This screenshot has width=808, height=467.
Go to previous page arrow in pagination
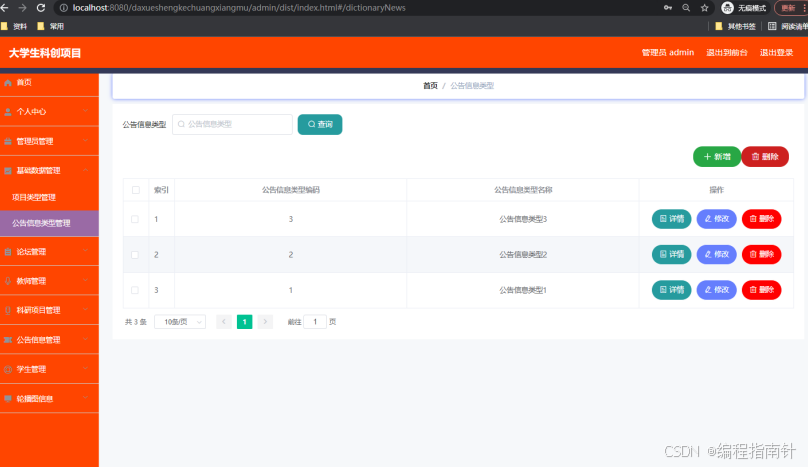pos(224,322)
